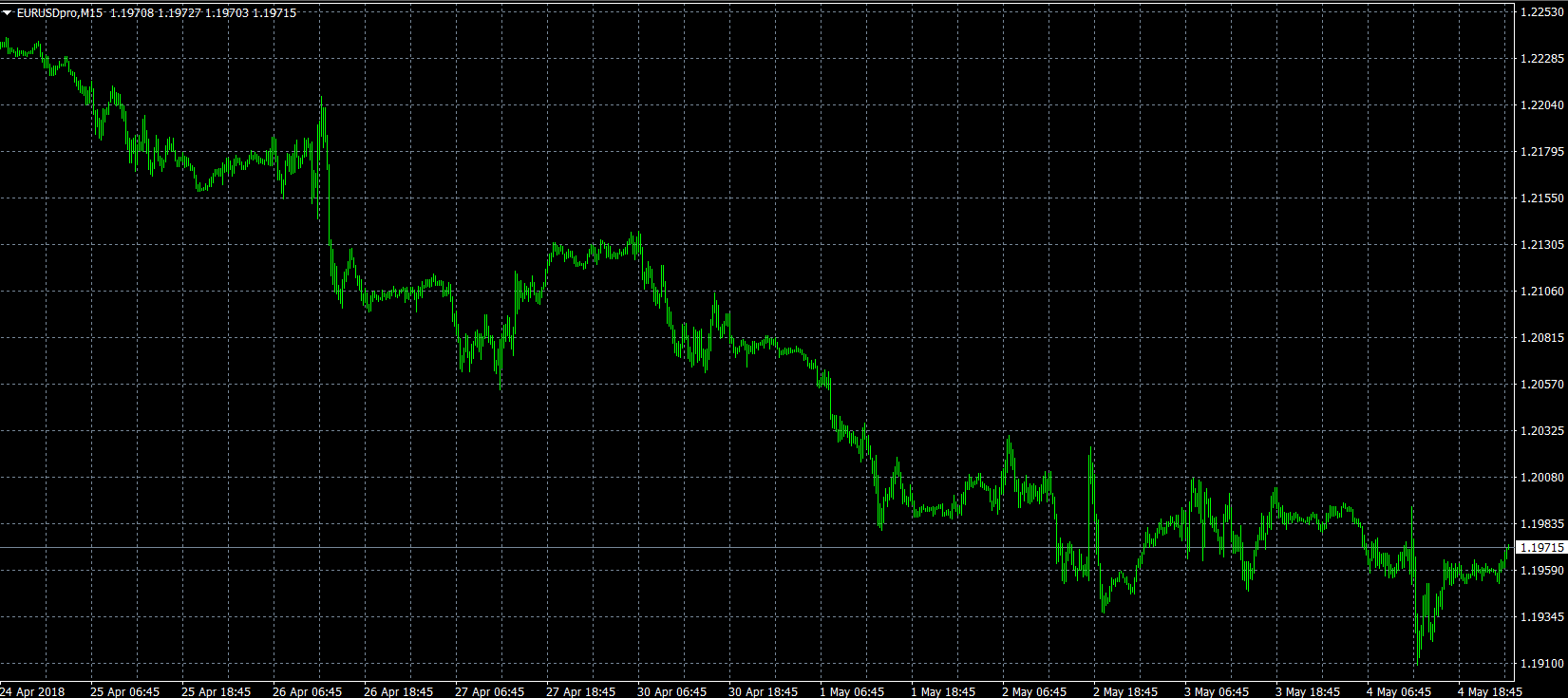1568x698 pixels.
Task: Click the 30 Apr 18:45 time label
Action: tap(764, 691)
